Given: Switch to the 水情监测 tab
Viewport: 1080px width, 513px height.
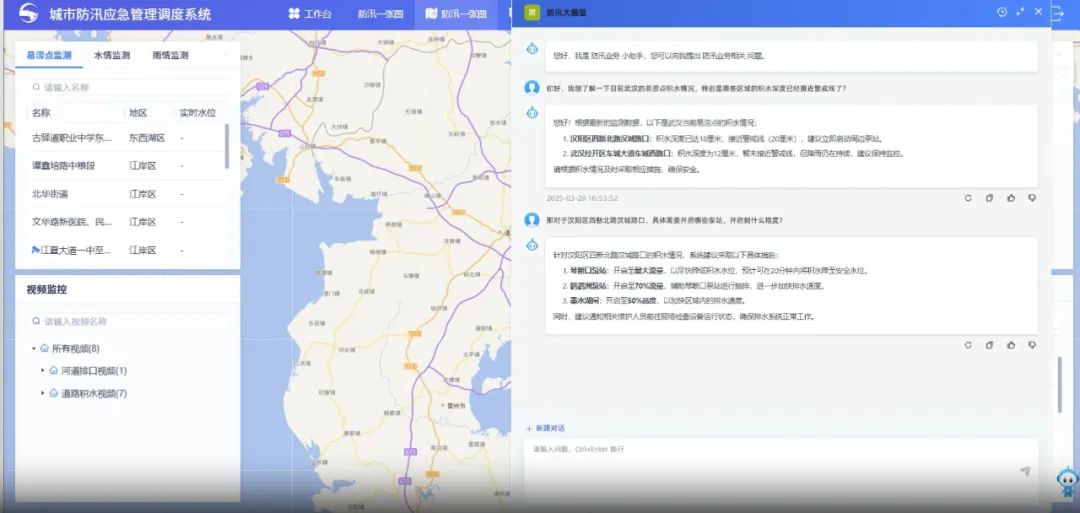Looking at the screenshot, I should pyautogui.click(x=112, y=56).
